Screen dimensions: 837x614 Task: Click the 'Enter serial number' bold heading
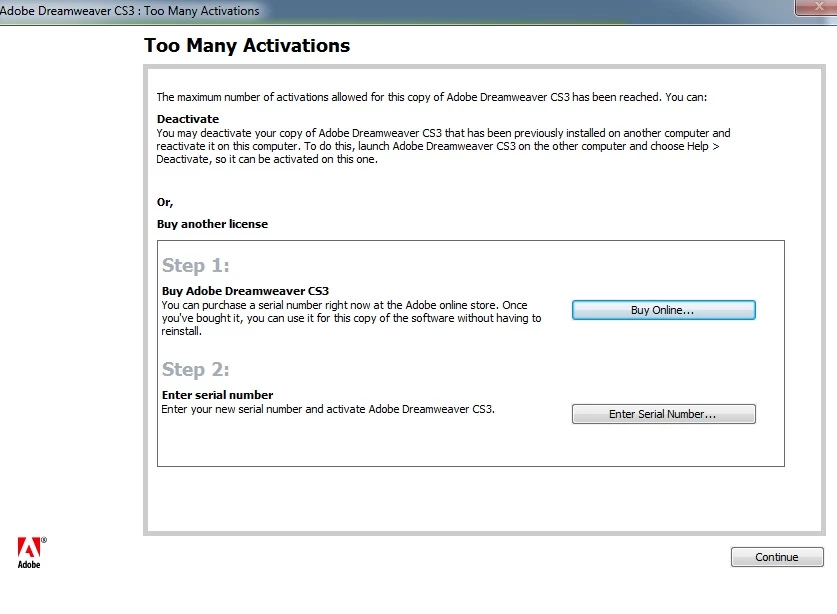[217, 395]
